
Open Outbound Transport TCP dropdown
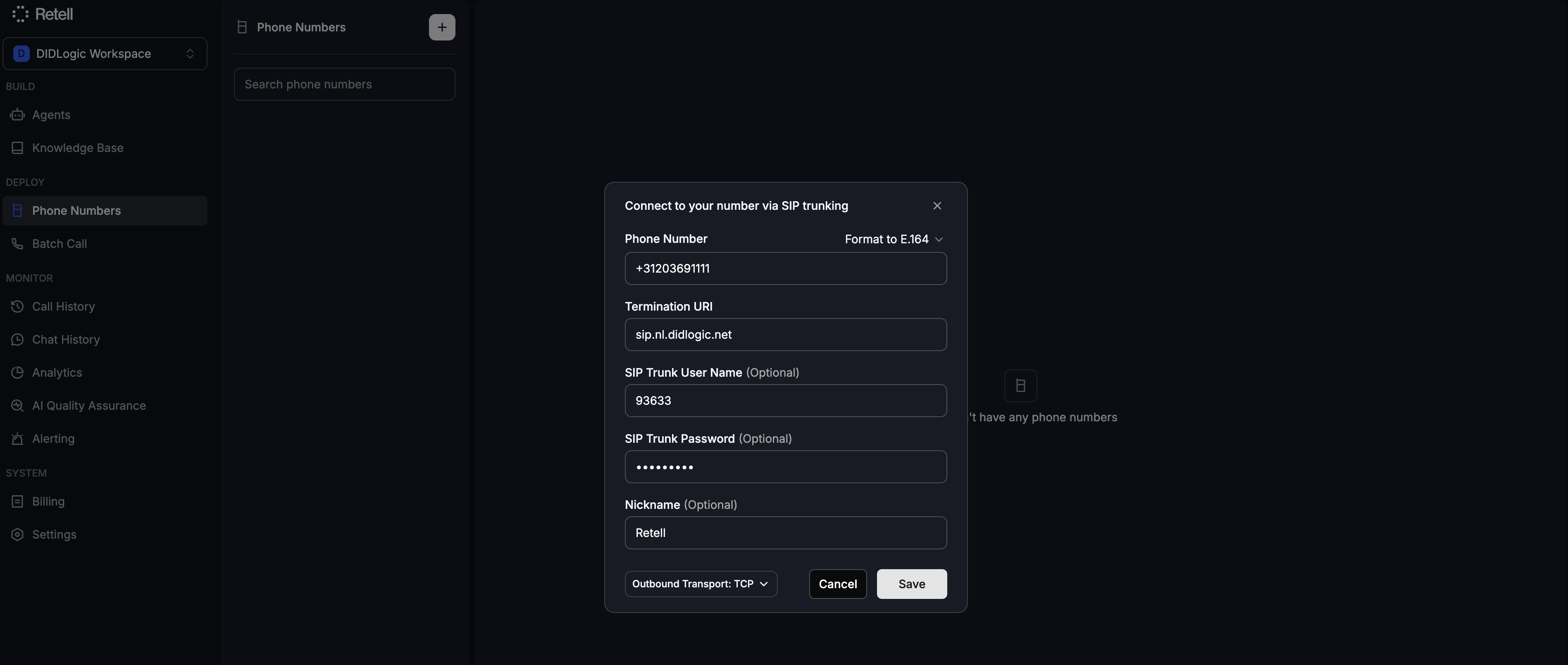pos(700,584)
